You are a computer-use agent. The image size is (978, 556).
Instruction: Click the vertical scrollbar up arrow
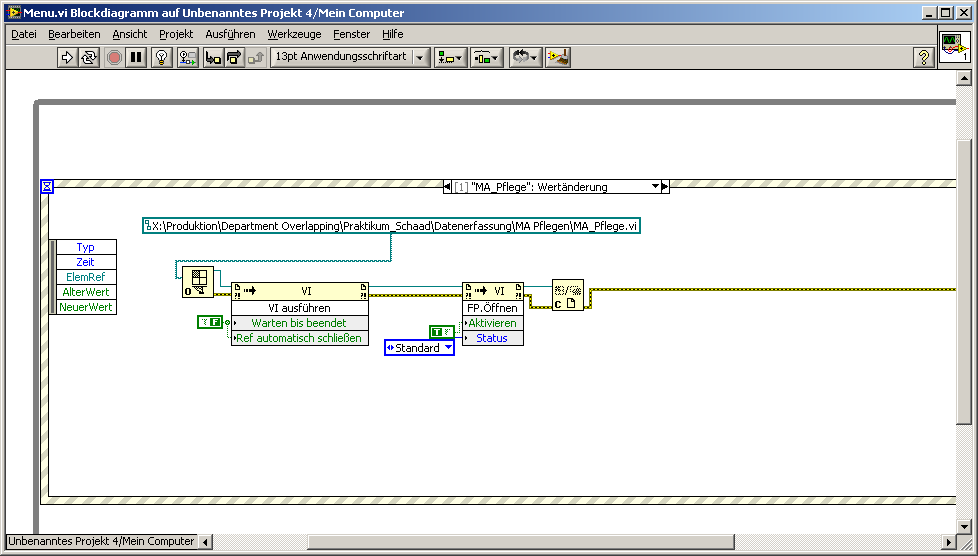pyautogui.click(x=964, y=78)
